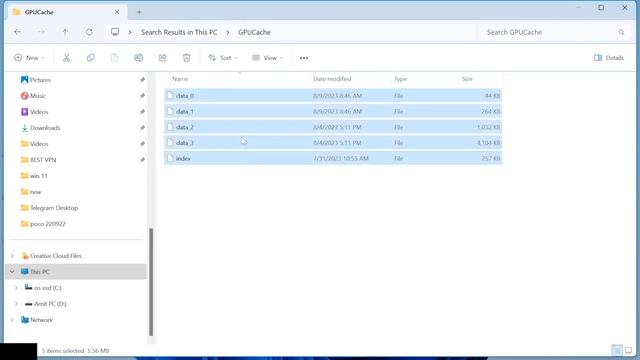Open the New dropdown menu
The image size is (640, 360).
29,58
